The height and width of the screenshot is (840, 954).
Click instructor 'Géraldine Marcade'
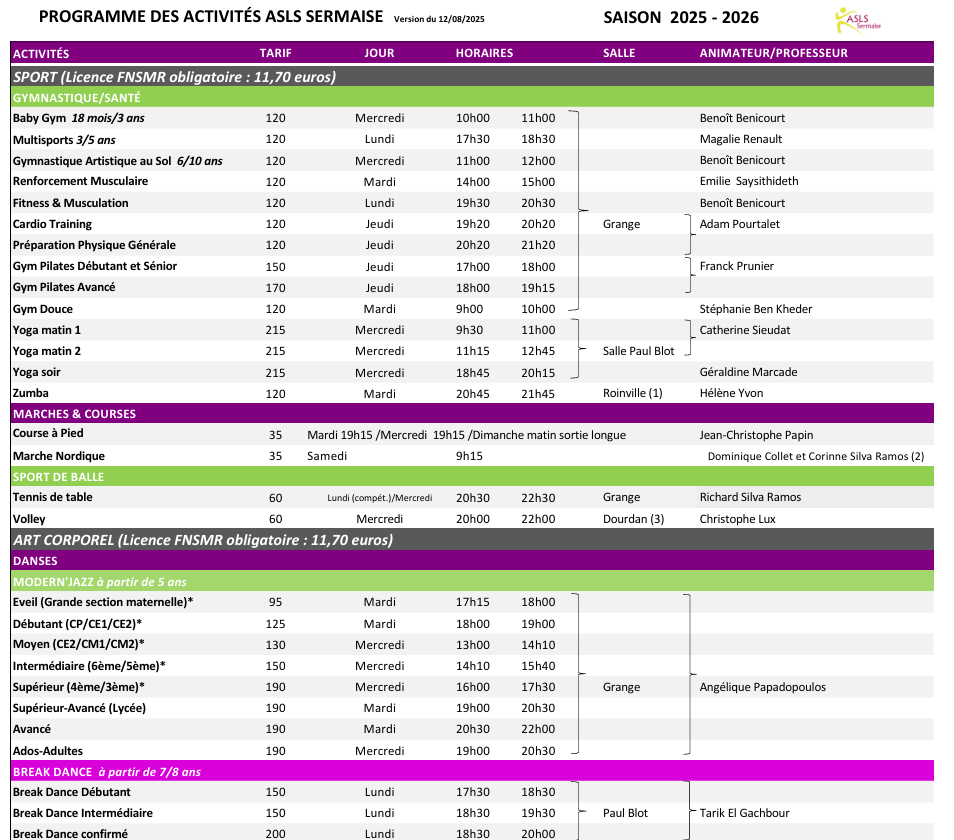(x=748, y=372)
